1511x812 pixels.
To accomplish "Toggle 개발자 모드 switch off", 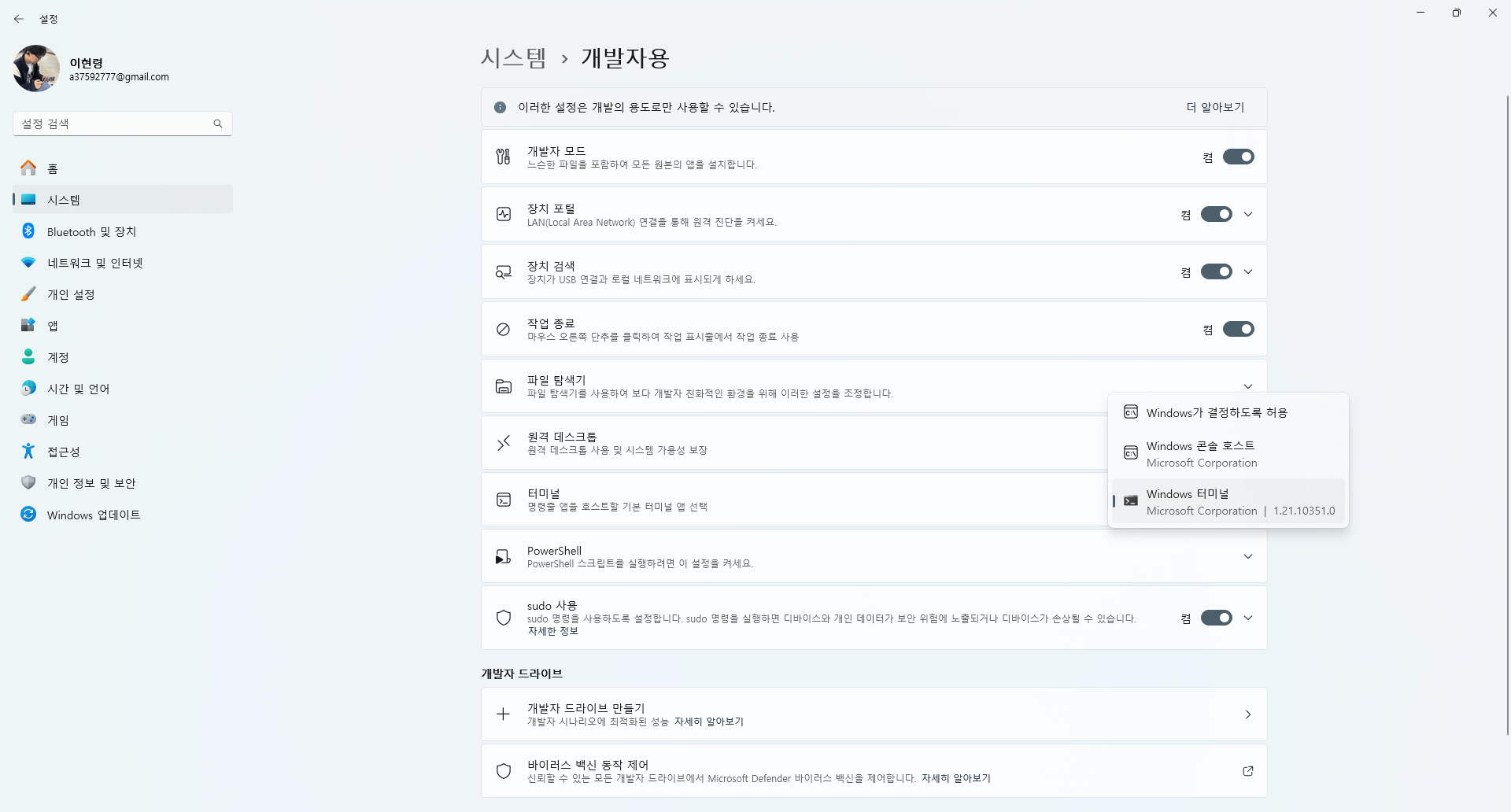I will pos(1238,157).
